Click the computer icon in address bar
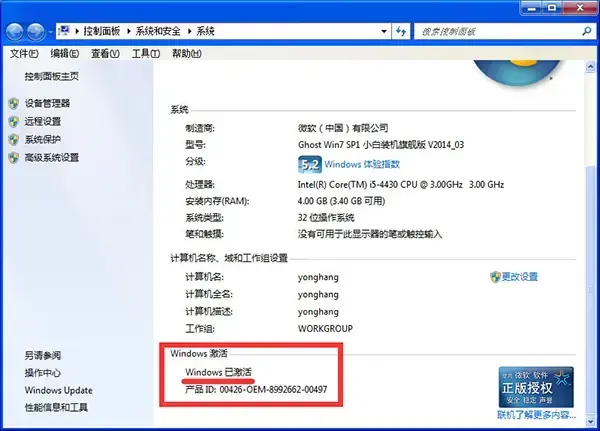The image size is (600, 431). point(64,31)
